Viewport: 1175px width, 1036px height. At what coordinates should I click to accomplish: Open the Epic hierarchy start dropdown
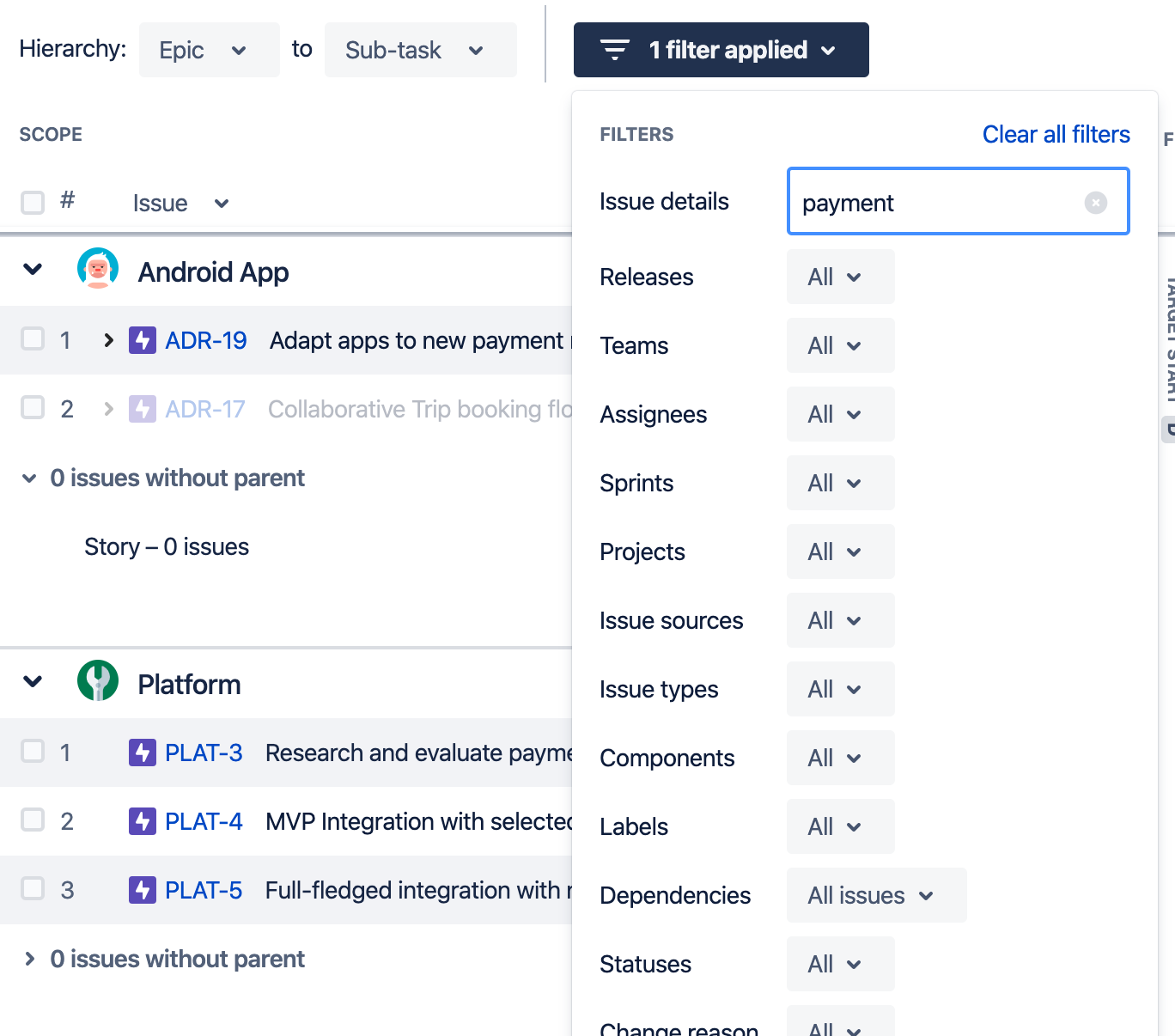[x=210, y=50]
